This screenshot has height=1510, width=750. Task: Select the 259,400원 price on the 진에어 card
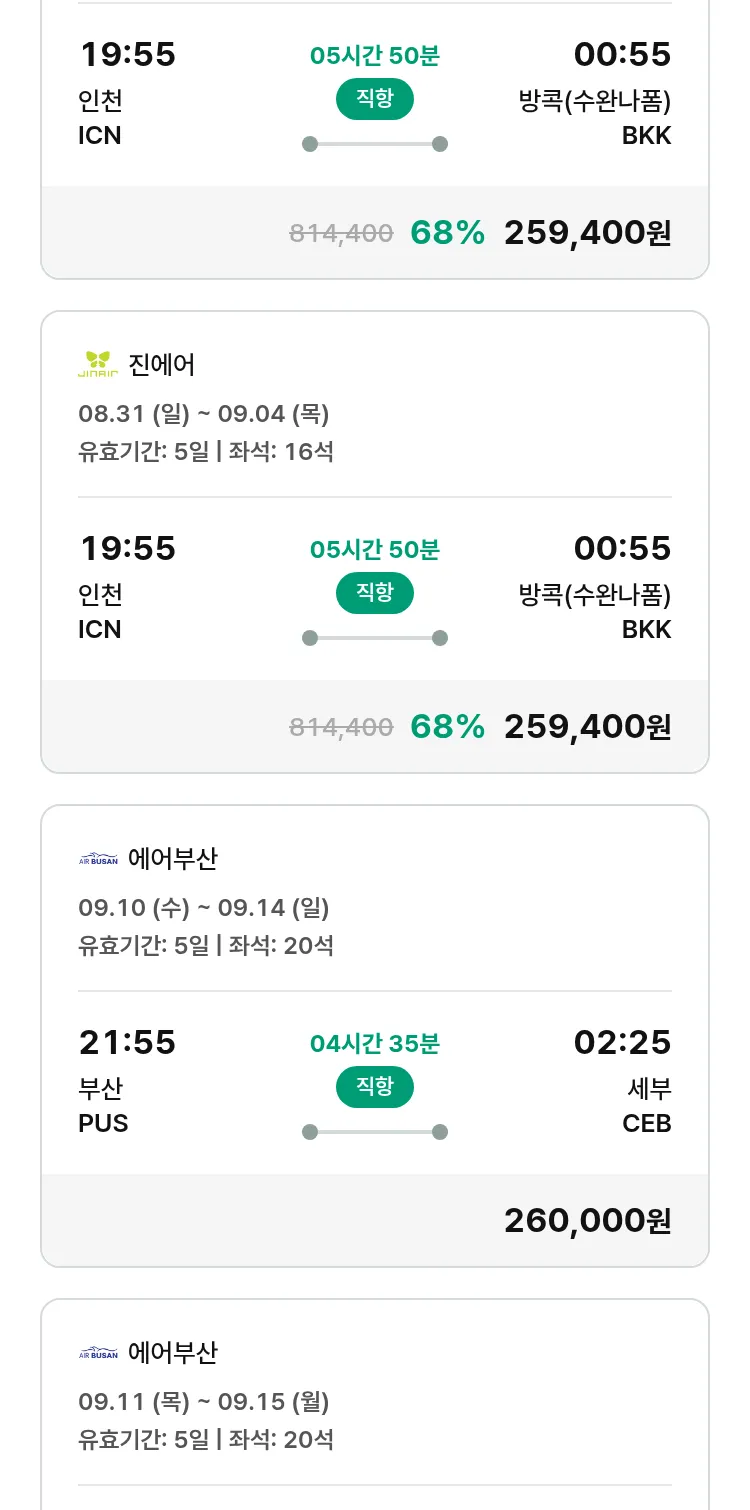587,726
